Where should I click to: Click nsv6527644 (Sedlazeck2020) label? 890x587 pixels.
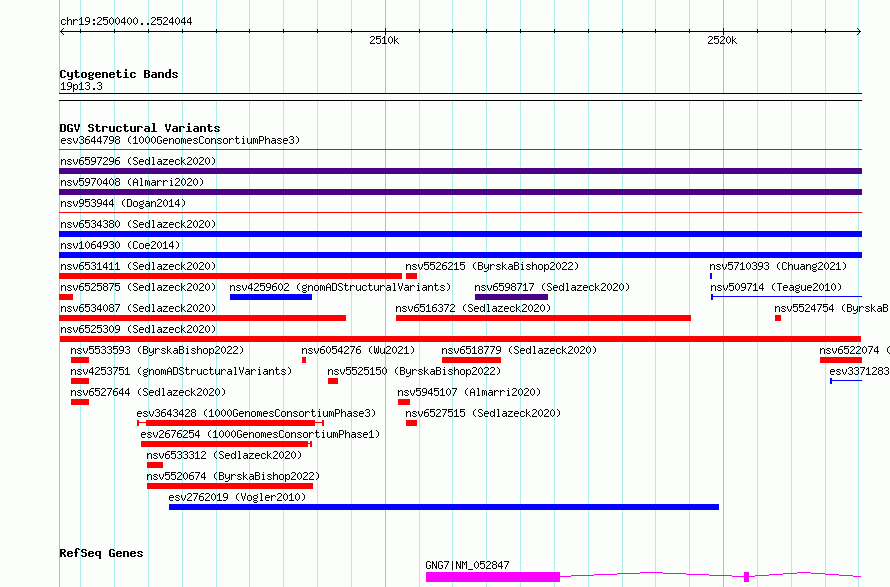click(x=148, y=392)
